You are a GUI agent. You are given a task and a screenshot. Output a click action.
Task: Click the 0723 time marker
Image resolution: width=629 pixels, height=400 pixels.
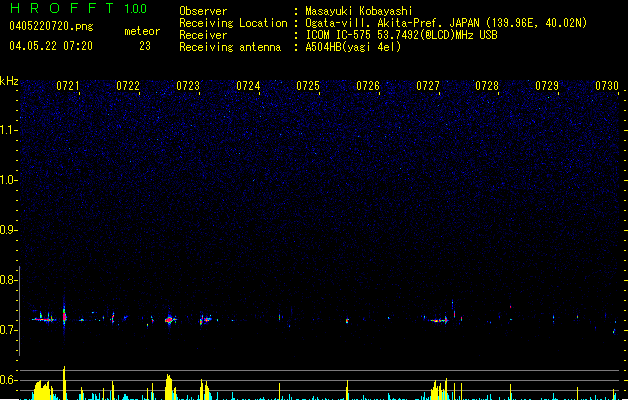188,86
